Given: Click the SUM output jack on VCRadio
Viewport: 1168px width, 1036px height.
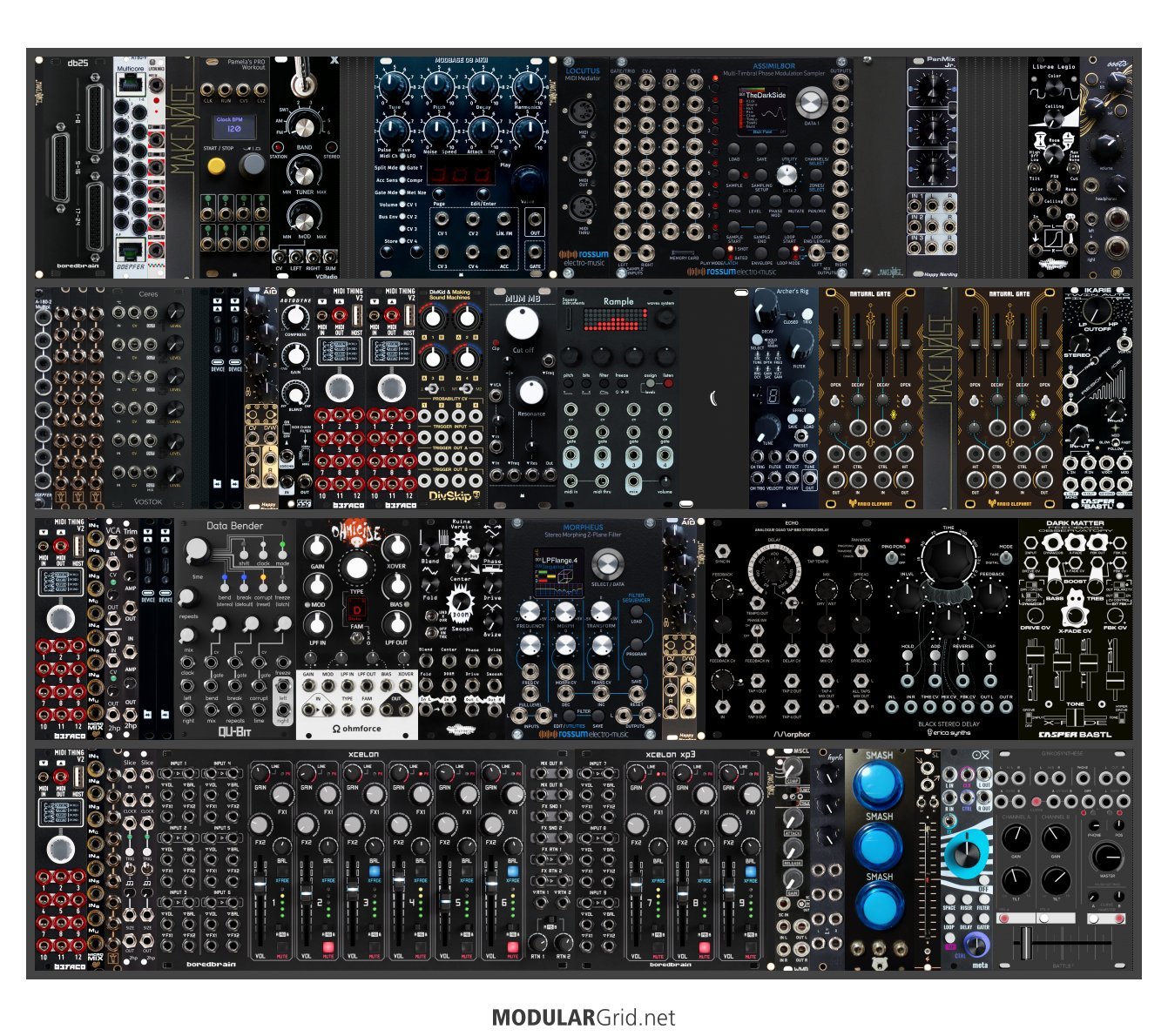Looking at the screenshot, I should click(330, 257).
